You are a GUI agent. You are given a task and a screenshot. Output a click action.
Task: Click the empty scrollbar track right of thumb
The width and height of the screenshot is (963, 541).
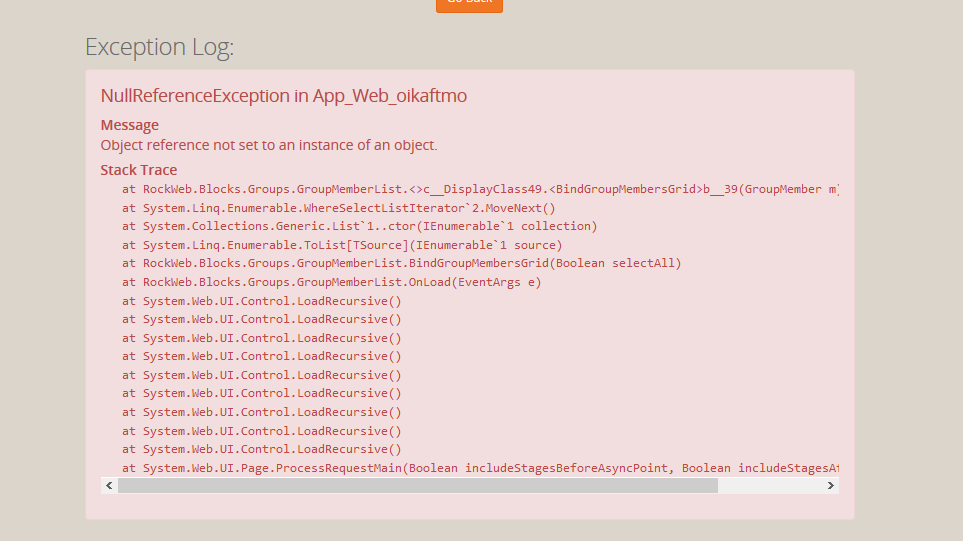pyautogui.click(x=769, y=485)
